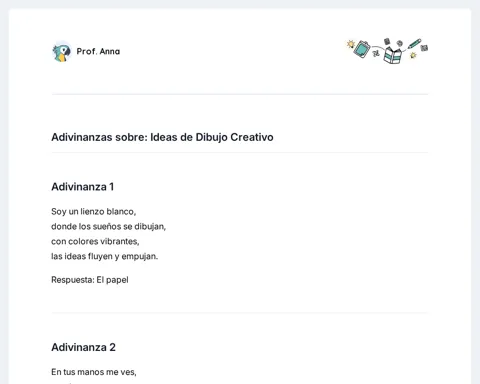This screenshot has width=480, height=384.
Task: Click the line "En tus manos me ves,"
Action: [x=94, y=372]
